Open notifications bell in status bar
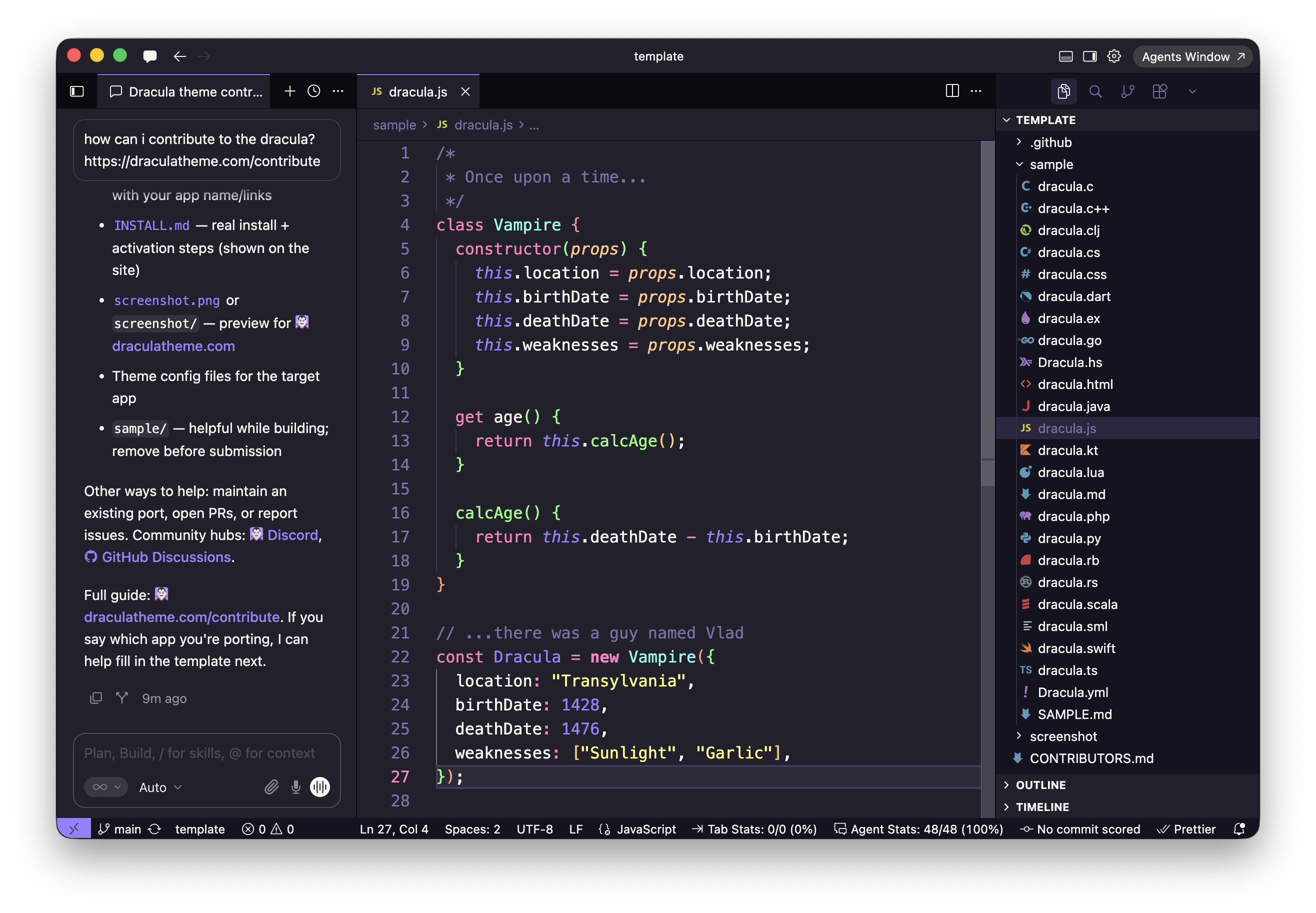Image resolution: width=1316 pixels, height=913 pixels. [x=1239, y=829]
